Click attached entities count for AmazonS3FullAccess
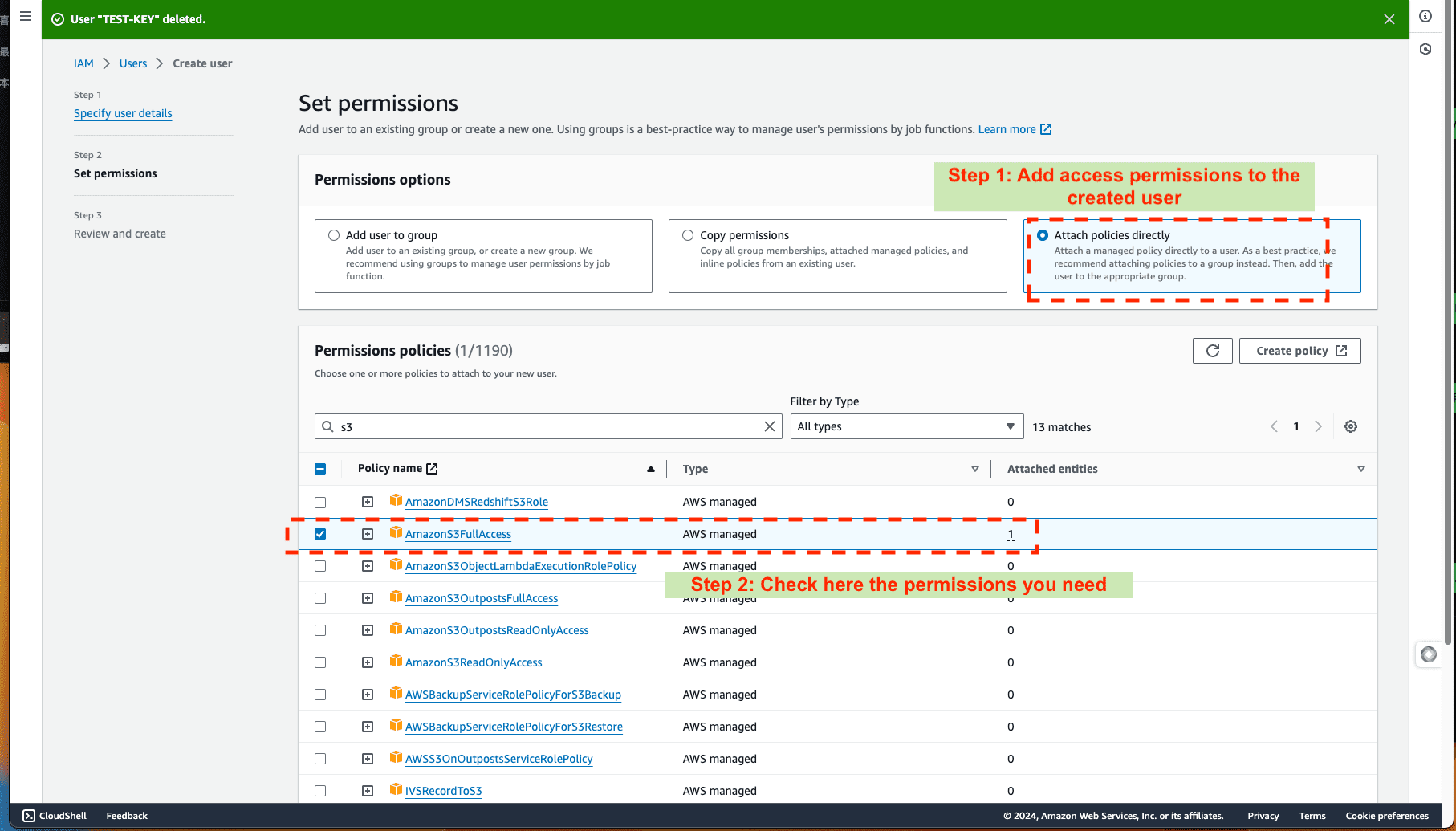The height and width of the screenshot is (831, 1456). click(x=1011, y=534)
